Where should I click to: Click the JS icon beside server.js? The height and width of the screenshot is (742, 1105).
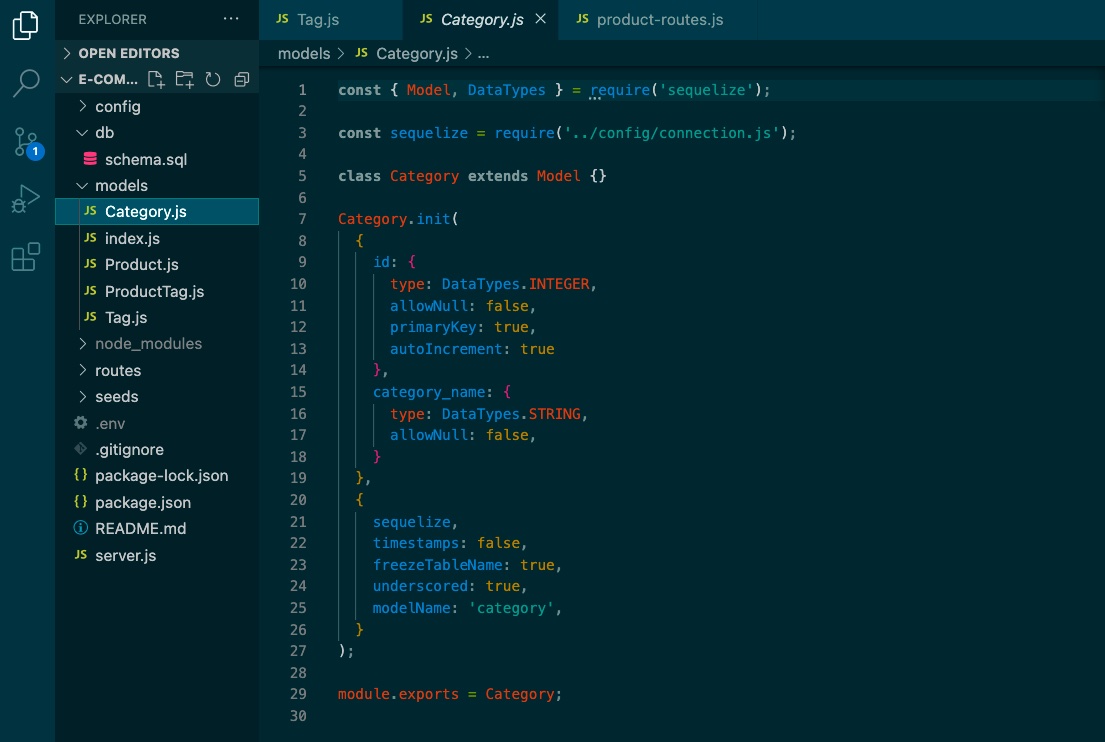(x=81, y=555)
